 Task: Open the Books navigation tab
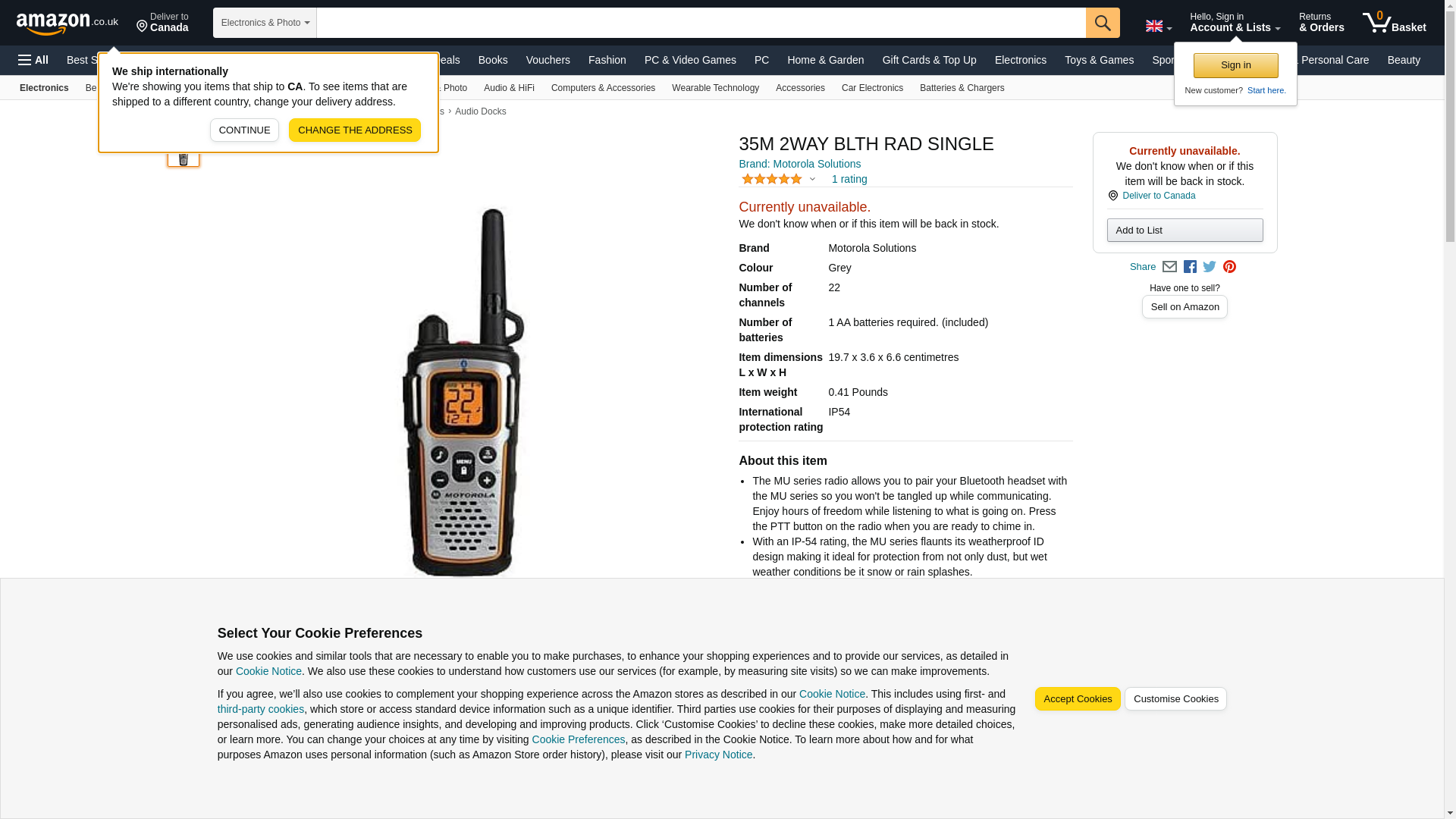pyautogui.click(x=493, y=60)
